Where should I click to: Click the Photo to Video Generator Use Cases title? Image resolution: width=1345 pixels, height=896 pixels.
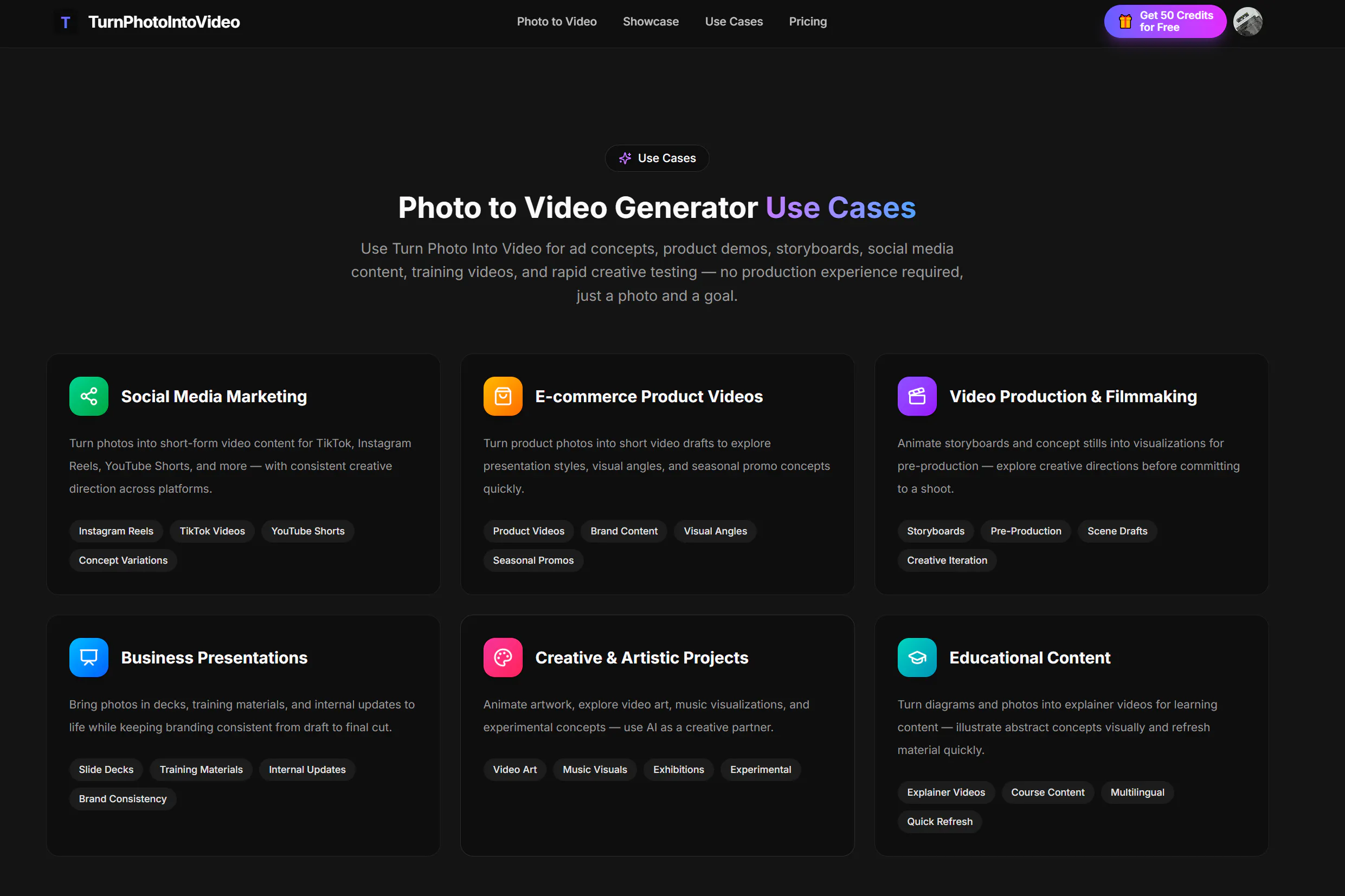(657, 207)
